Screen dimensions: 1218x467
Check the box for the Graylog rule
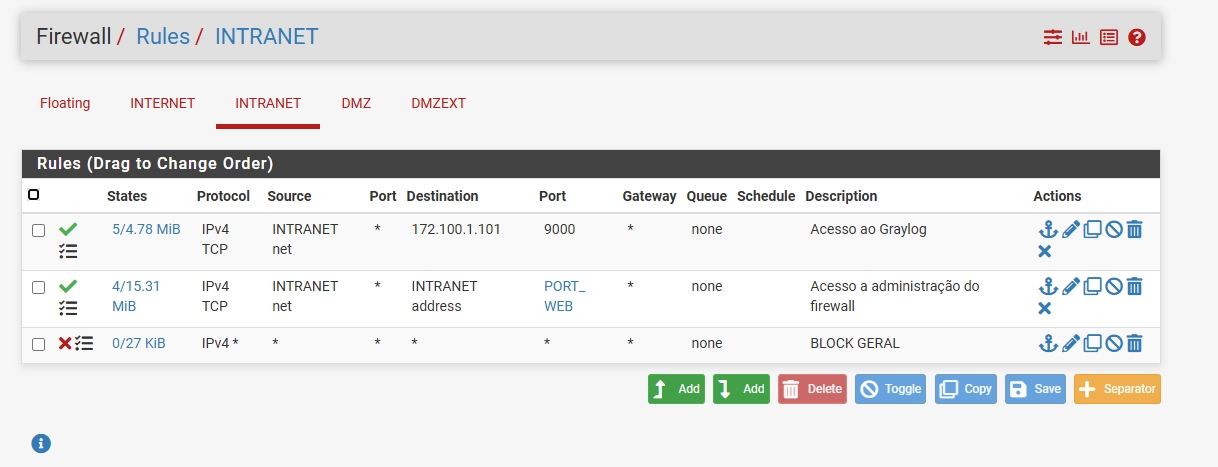pos(38,230)
